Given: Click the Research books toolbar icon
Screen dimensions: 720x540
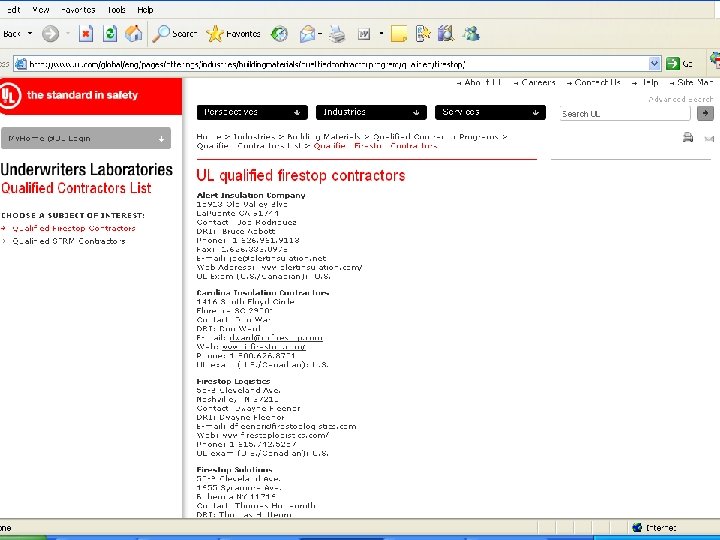Looking at the screenshot, I should click(x=446, y=34).
